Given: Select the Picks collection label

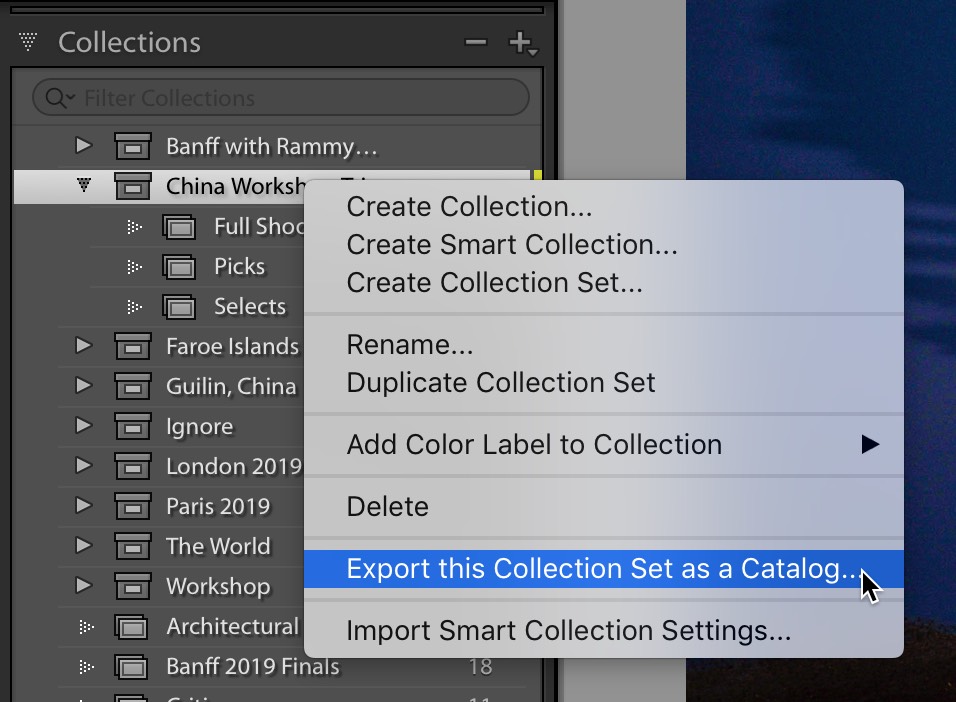Looking at the screenshot, I should [240, 267].
